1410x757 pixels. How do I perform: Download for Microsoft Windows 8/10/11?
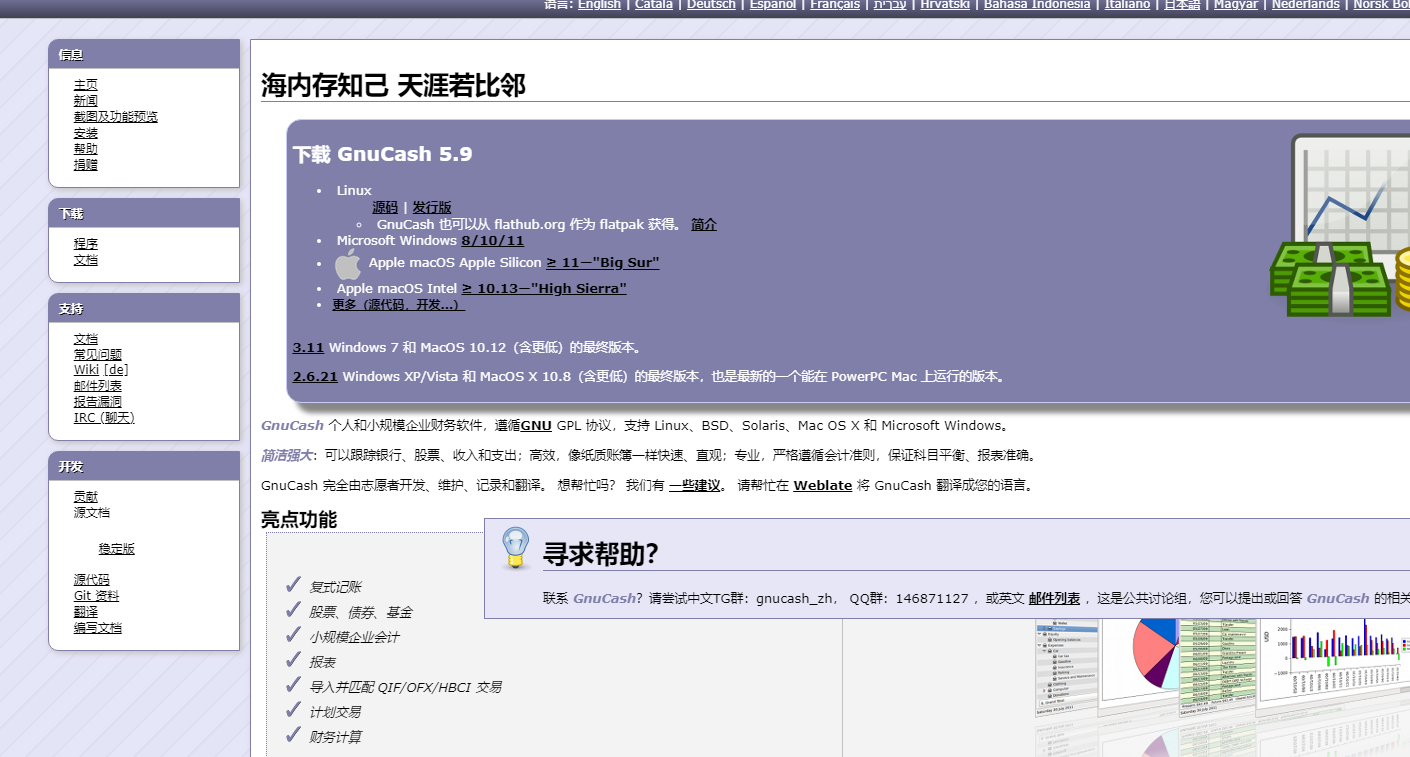tap(493, 241)
